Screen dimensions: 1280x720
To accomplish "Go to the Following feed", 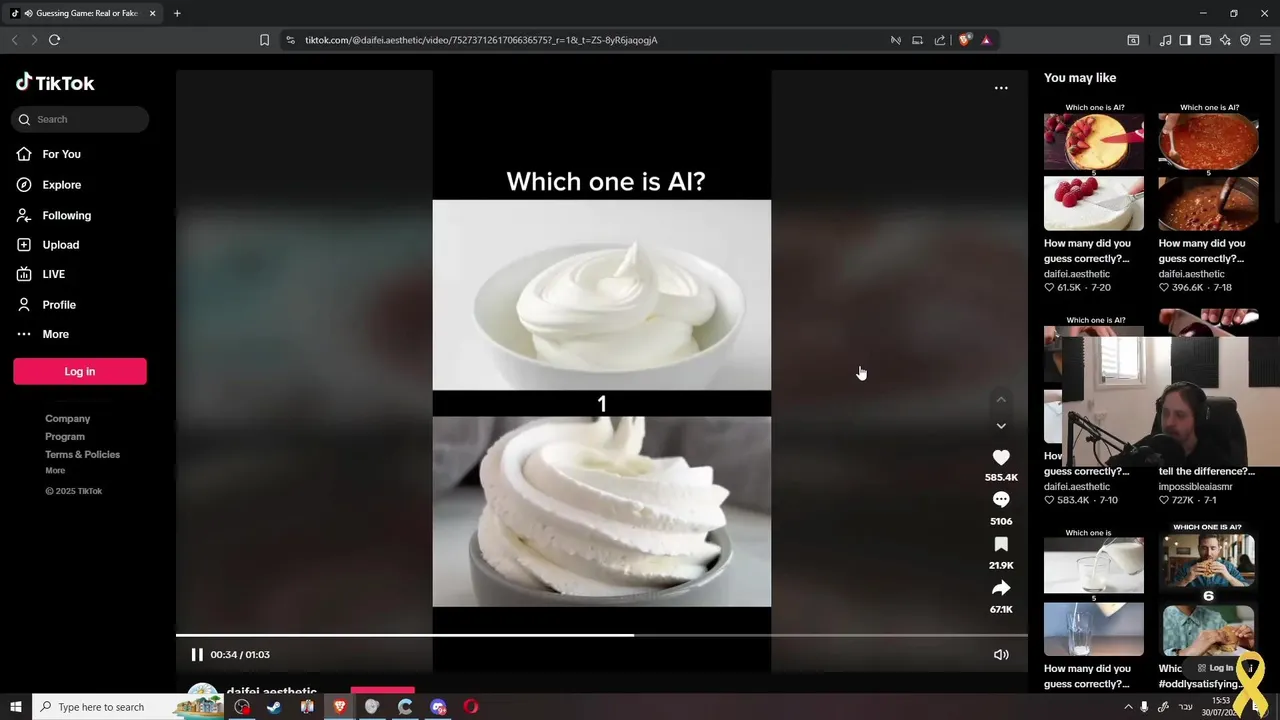I will tap(66, 215).
